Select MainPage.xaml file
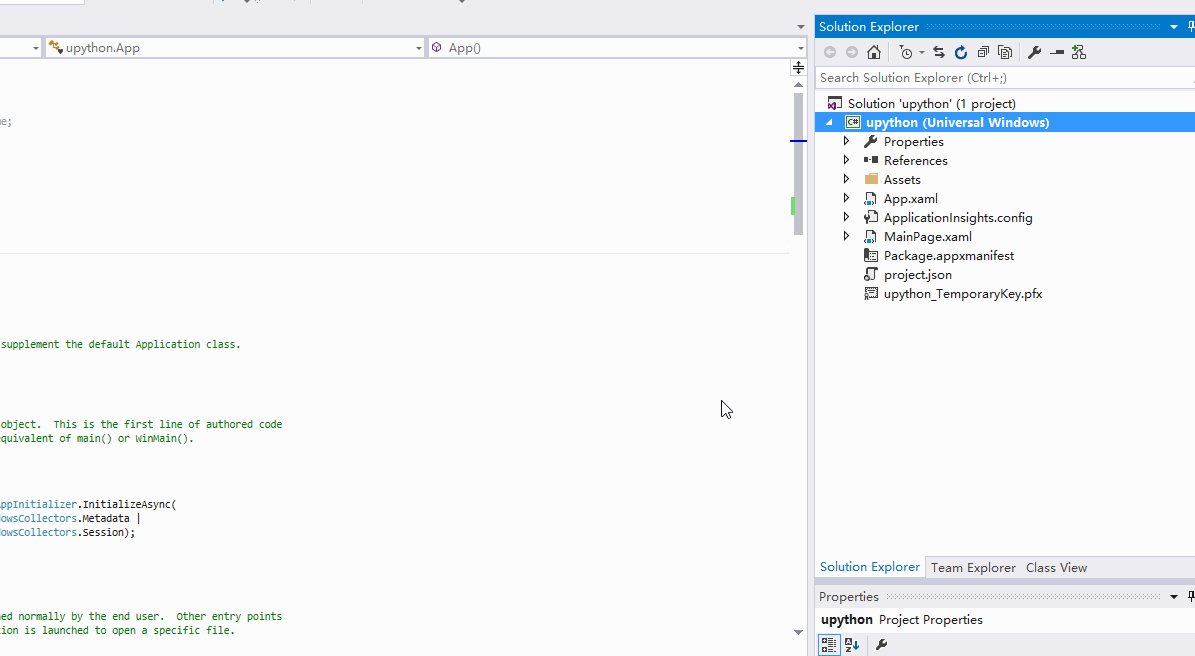 click(x=927, y=237)
